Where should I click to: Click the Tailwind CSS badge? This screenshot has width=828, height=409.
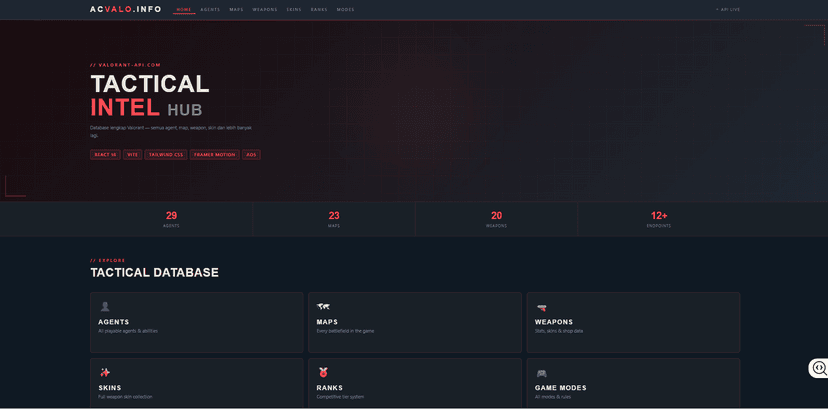pos(166,155)
